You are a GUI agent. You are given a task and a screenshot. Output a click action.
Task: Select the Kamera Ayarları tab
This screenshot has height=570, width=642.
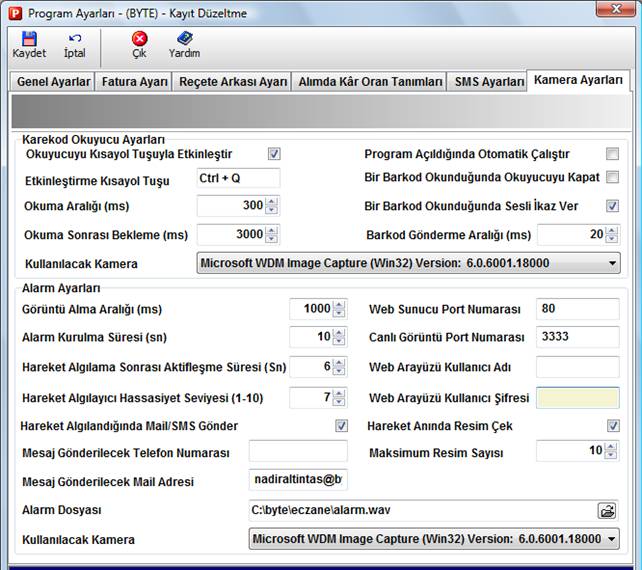pos(578,80)
